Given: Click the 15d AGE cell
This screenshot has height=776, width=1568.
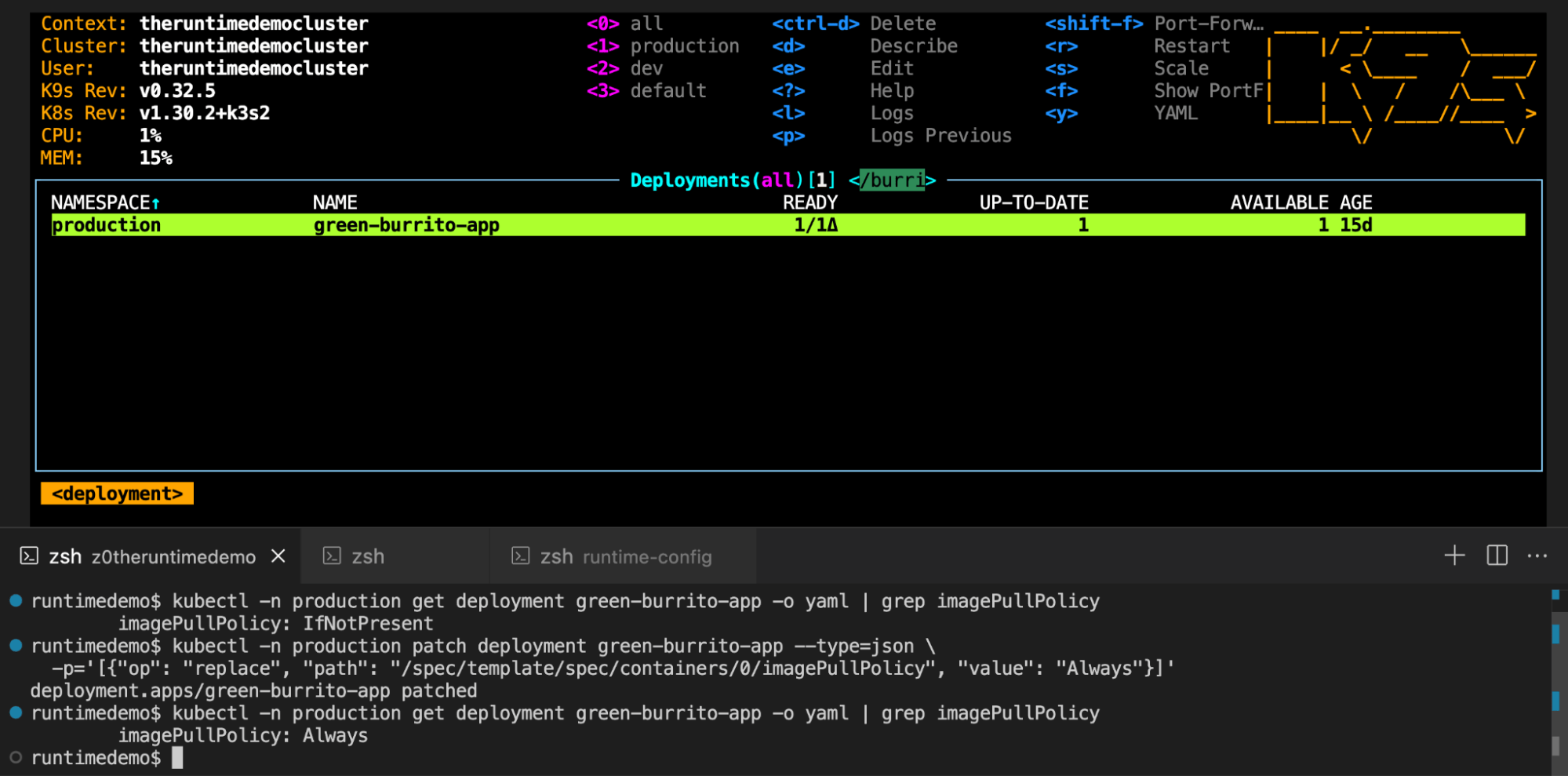Looking at the screenshot, I should coord(1356,225).
